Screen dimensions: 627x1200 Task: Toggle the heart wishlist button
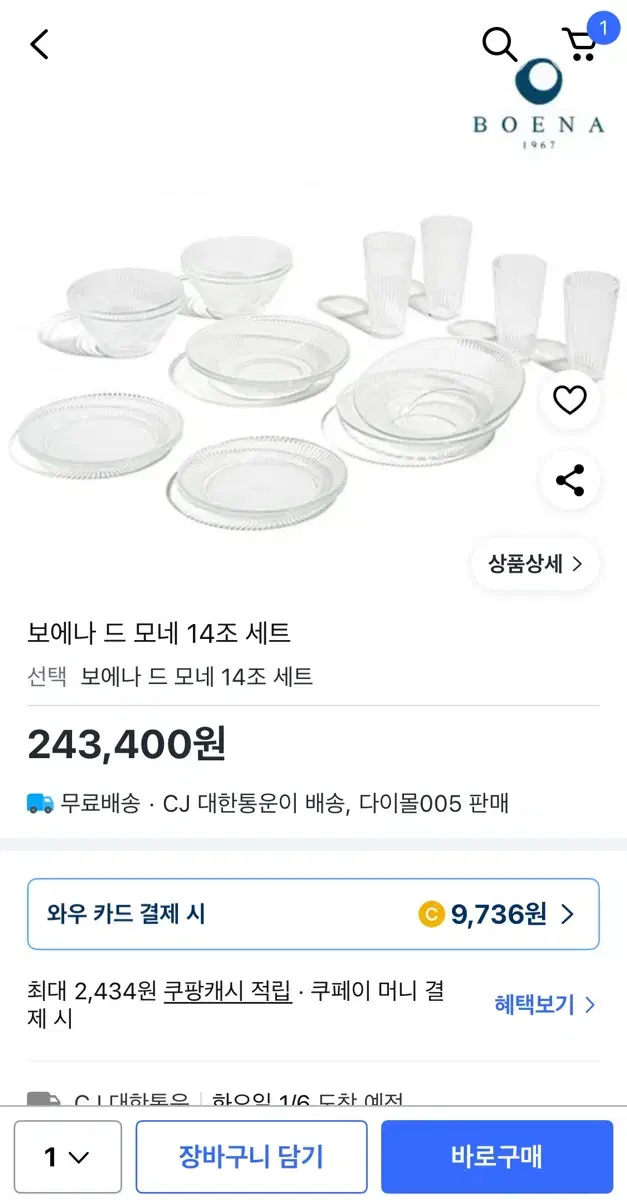[x=570, y=400]
